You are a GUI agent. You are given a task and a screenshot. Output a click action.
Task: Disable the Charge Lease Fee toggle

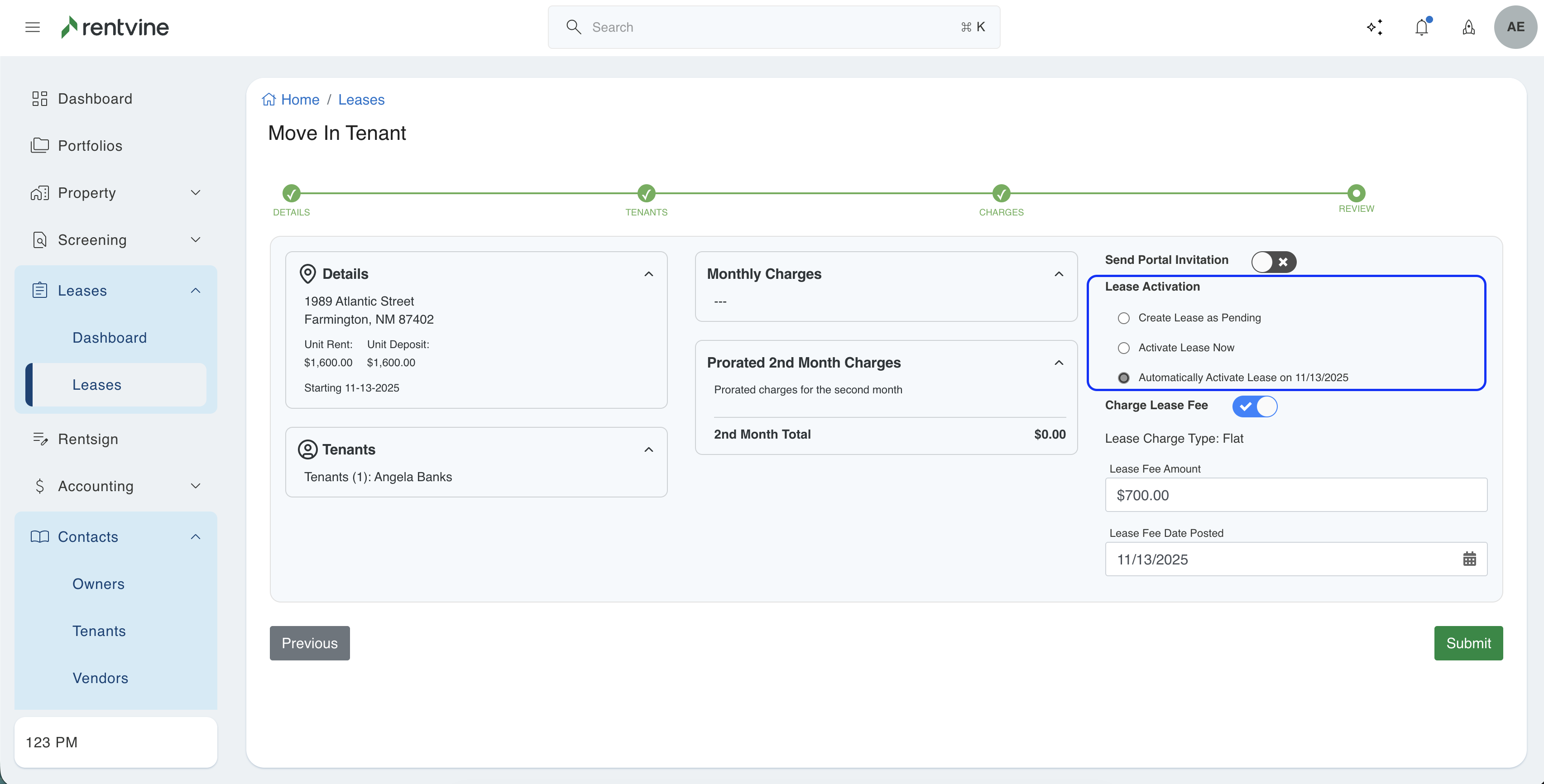click(1255, 406)
